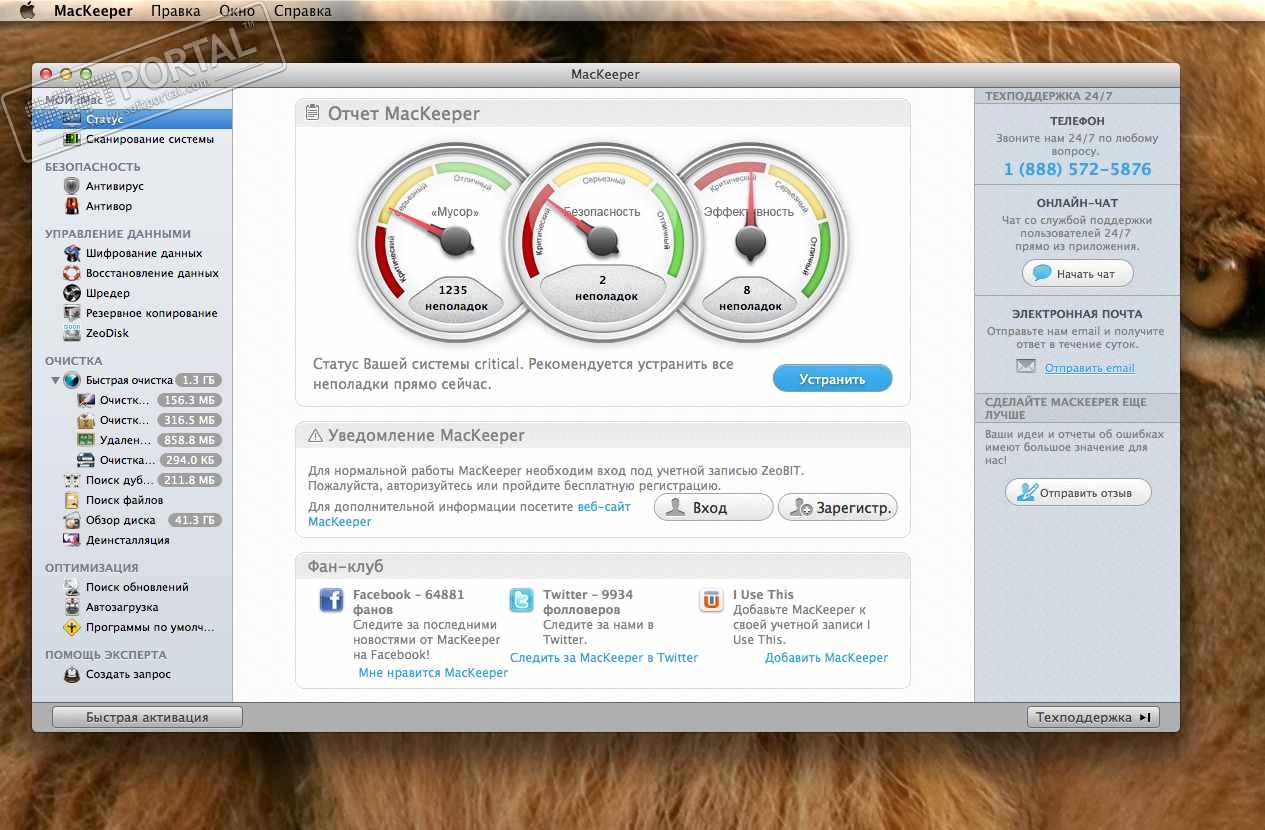Open the Apple menu

28,11
